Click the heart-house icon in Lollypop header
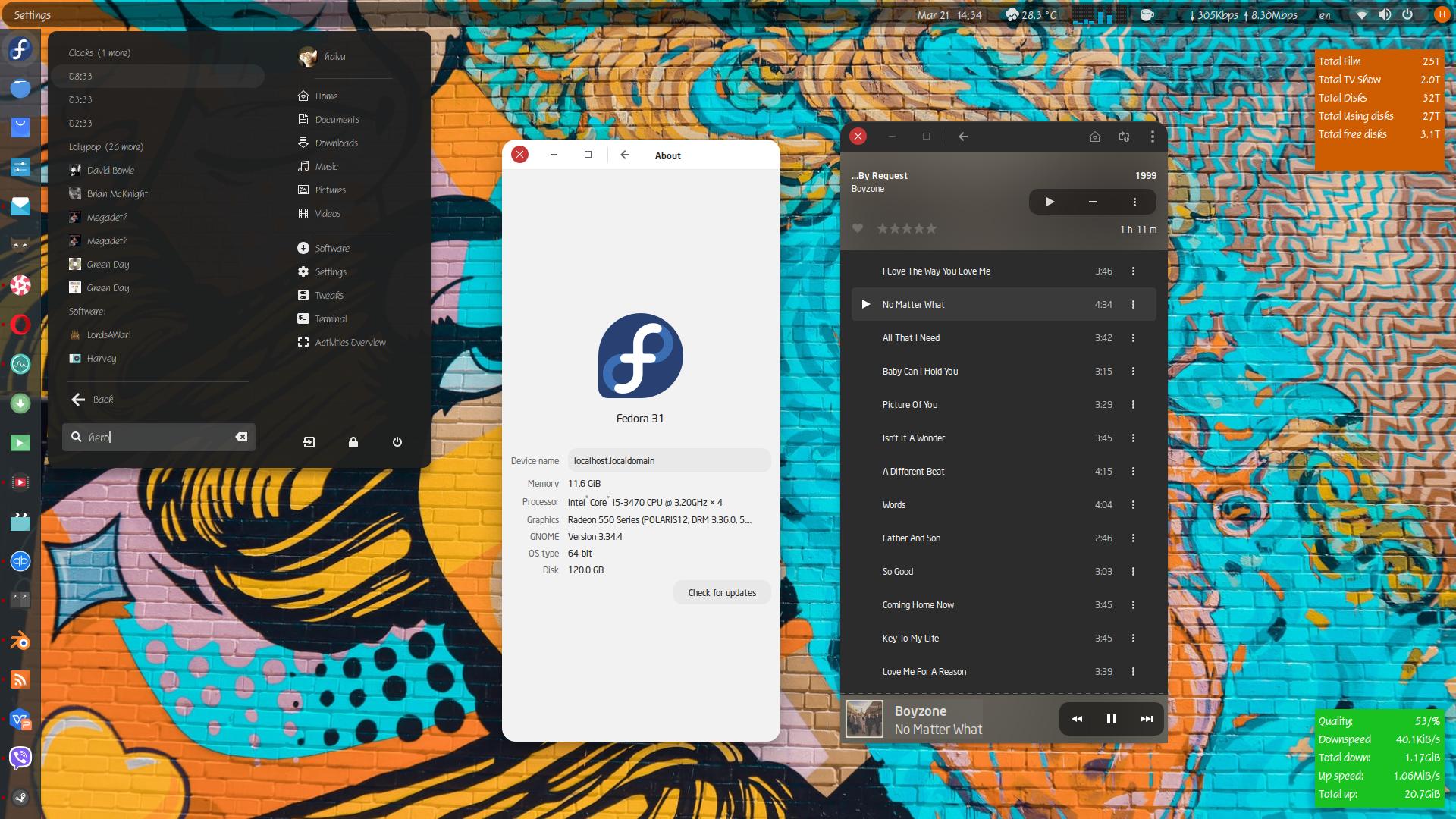Image resolution: width=1456 pixels, height=819 pixels. point(1094,136)
